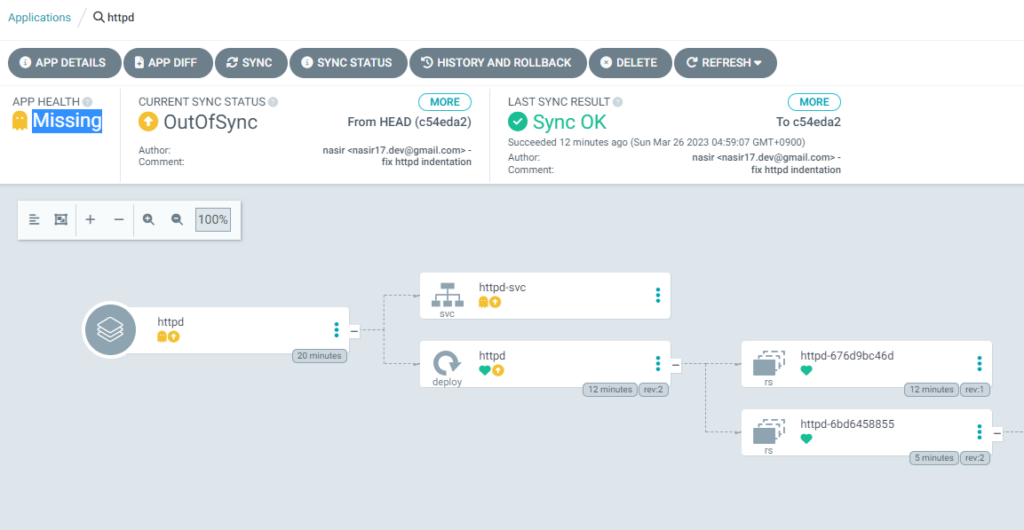Open the REFRESH dropdown button

(726, 63)
